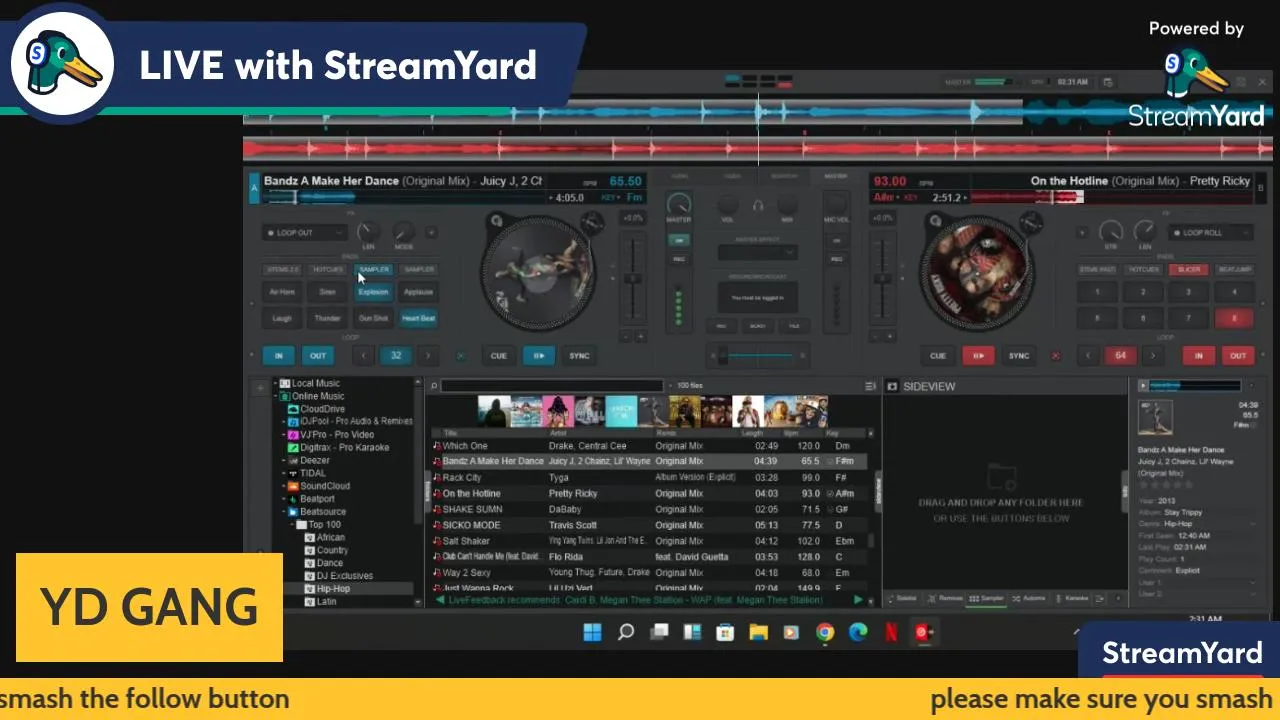Trigger the Air Horn sampler pad
The image size is (1280, 720).
click(x=282, y=292)
